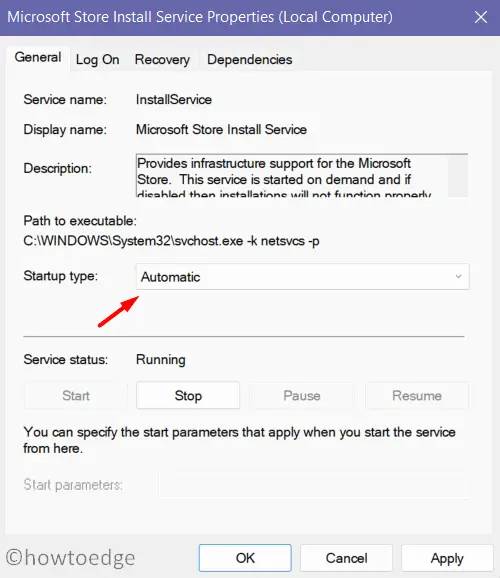Viewport: 500px width, 578px height.
Task: Click the Resume service button
Action: click(417, 396)
